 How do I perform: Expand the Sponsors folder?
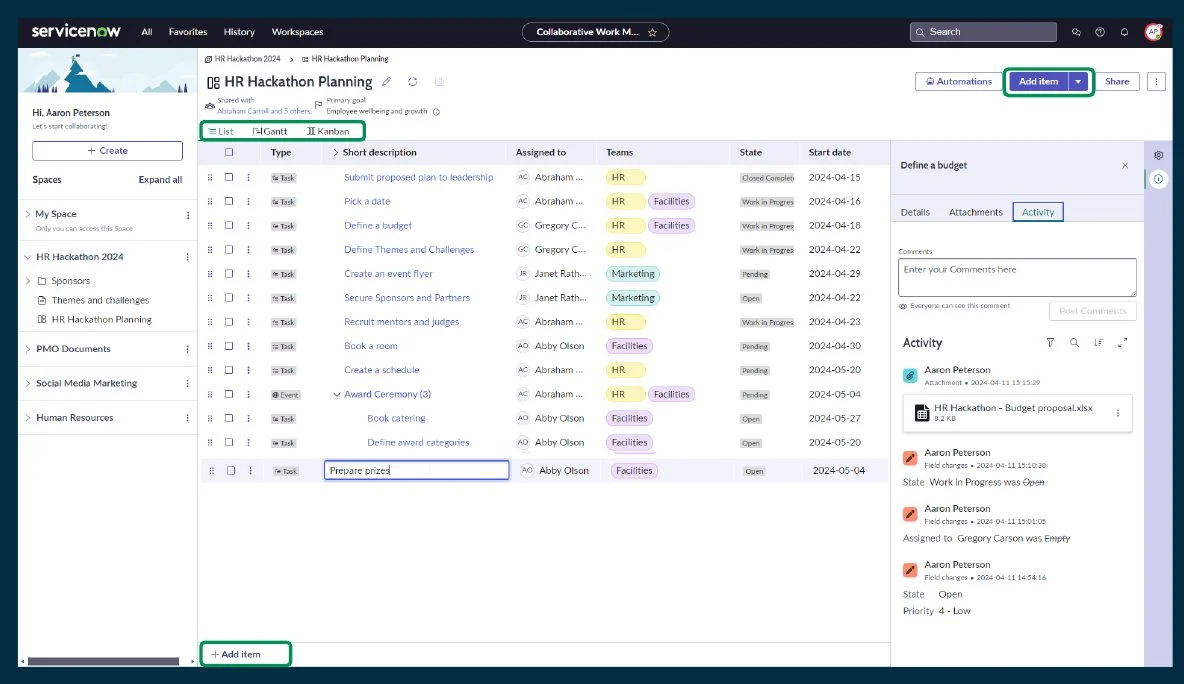tap(29, 281)
